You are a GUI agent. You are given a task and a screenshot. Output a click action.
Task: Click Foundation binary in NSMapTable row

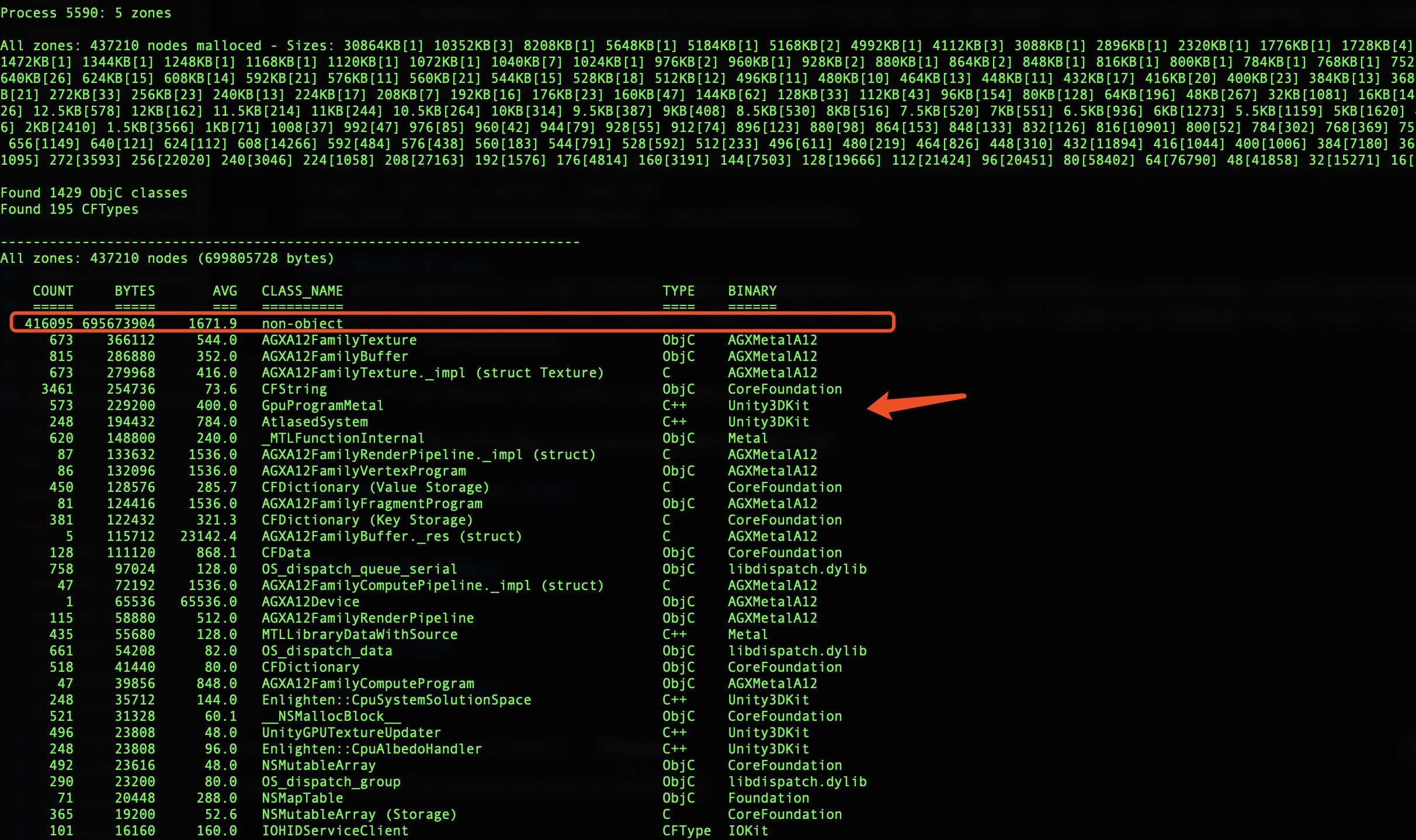(x=769, y=798)
